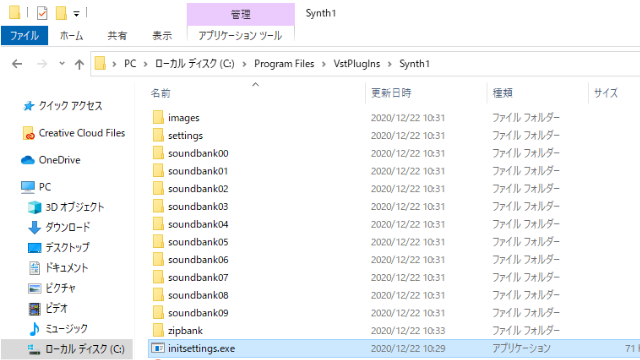The width and height of the screenshot is (640, 360).
Task: Select PC in the navigation pane
Action: (45, 187)
